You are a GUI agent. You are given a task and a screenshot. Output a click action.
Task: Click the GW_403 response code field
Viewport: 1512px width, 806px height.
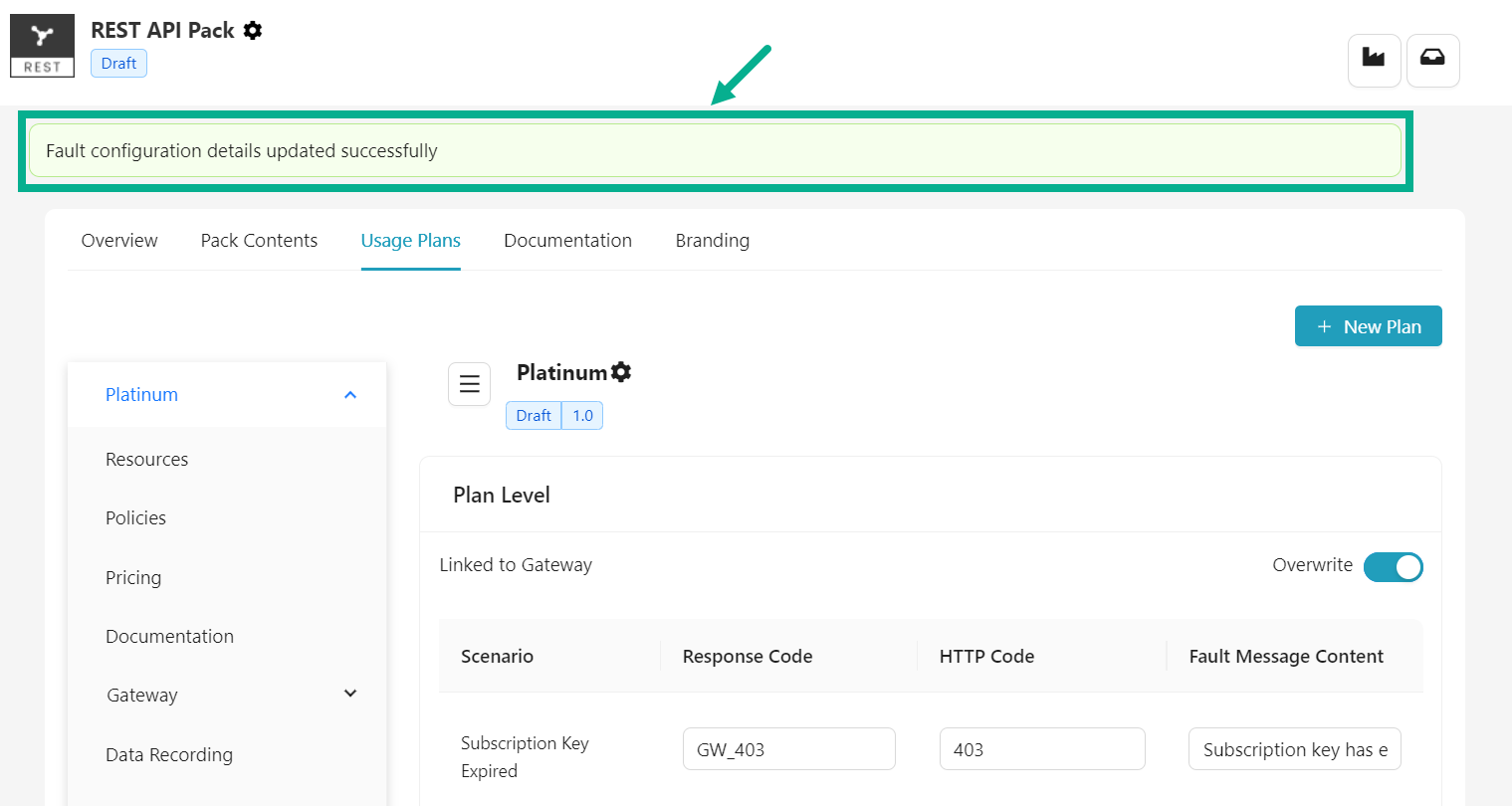coord(788,749)
